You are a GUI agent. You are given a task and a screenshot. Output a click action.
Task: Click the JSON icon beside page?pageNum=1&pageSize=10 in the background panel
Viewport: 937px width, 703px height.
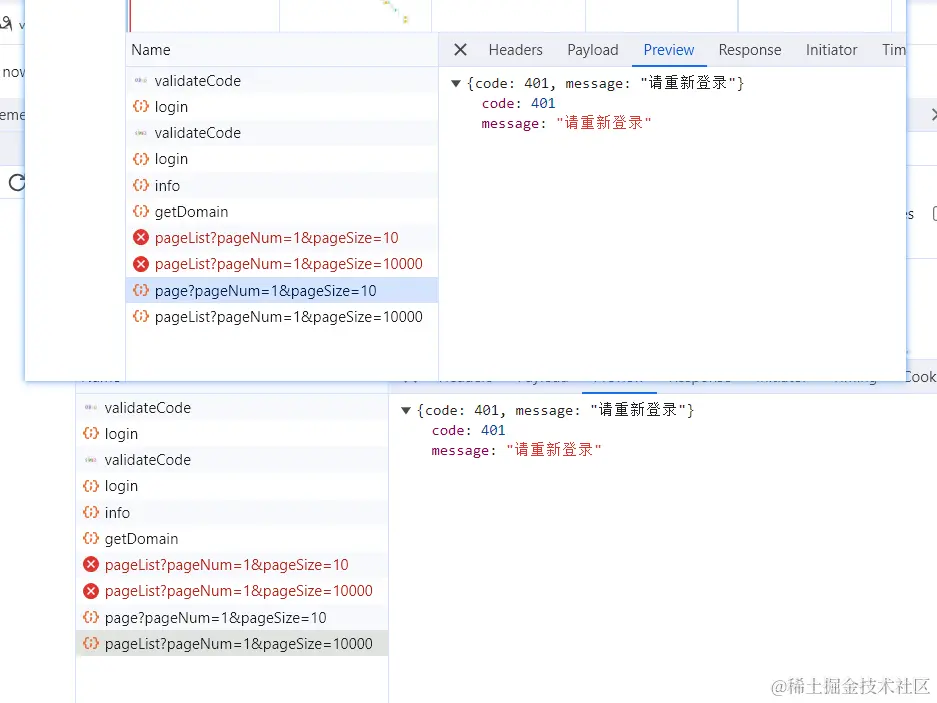click(x=91, y=618)
